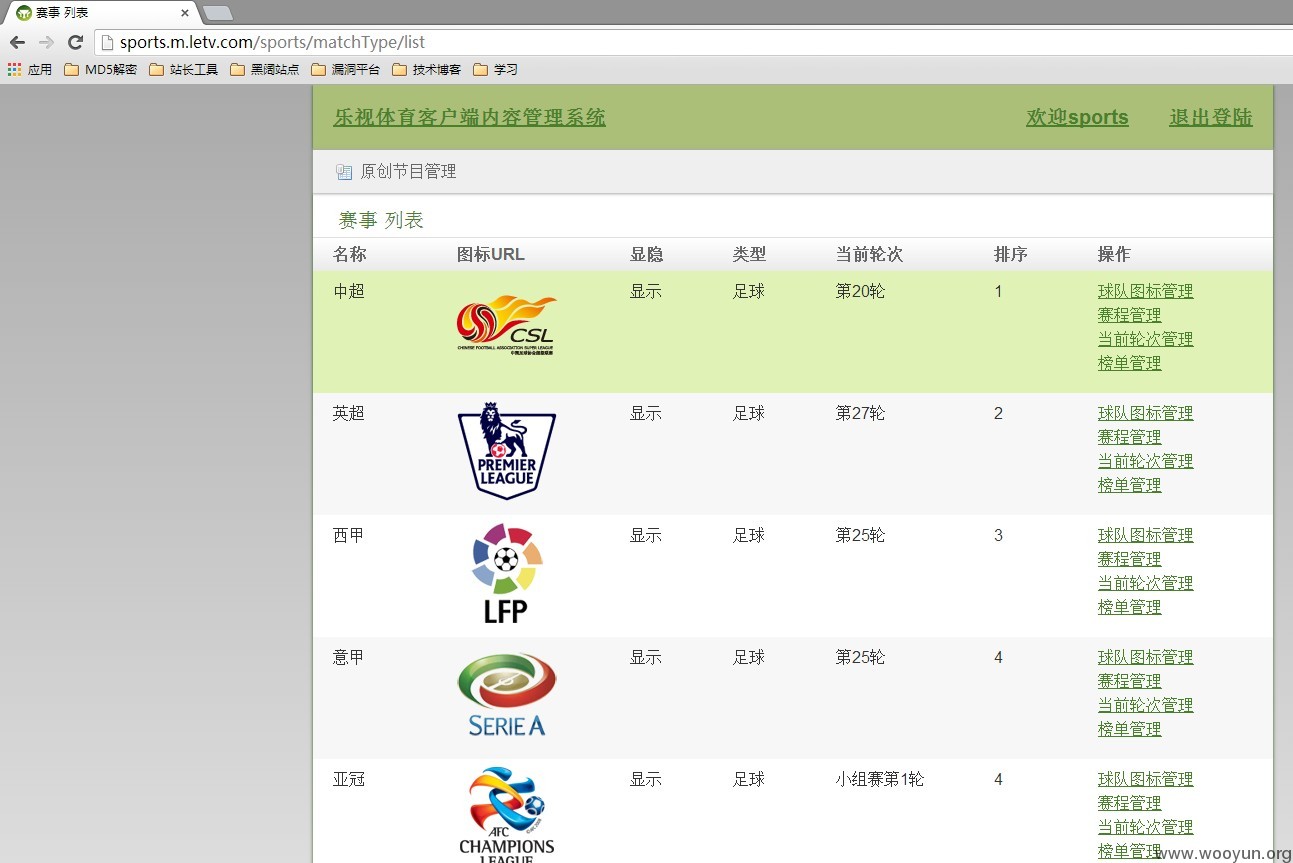Image resolution: width=1293 pixels, height=863 pixels.
Task: Click the LFP league logo thumbnail
Action: [x=506, y=573]
